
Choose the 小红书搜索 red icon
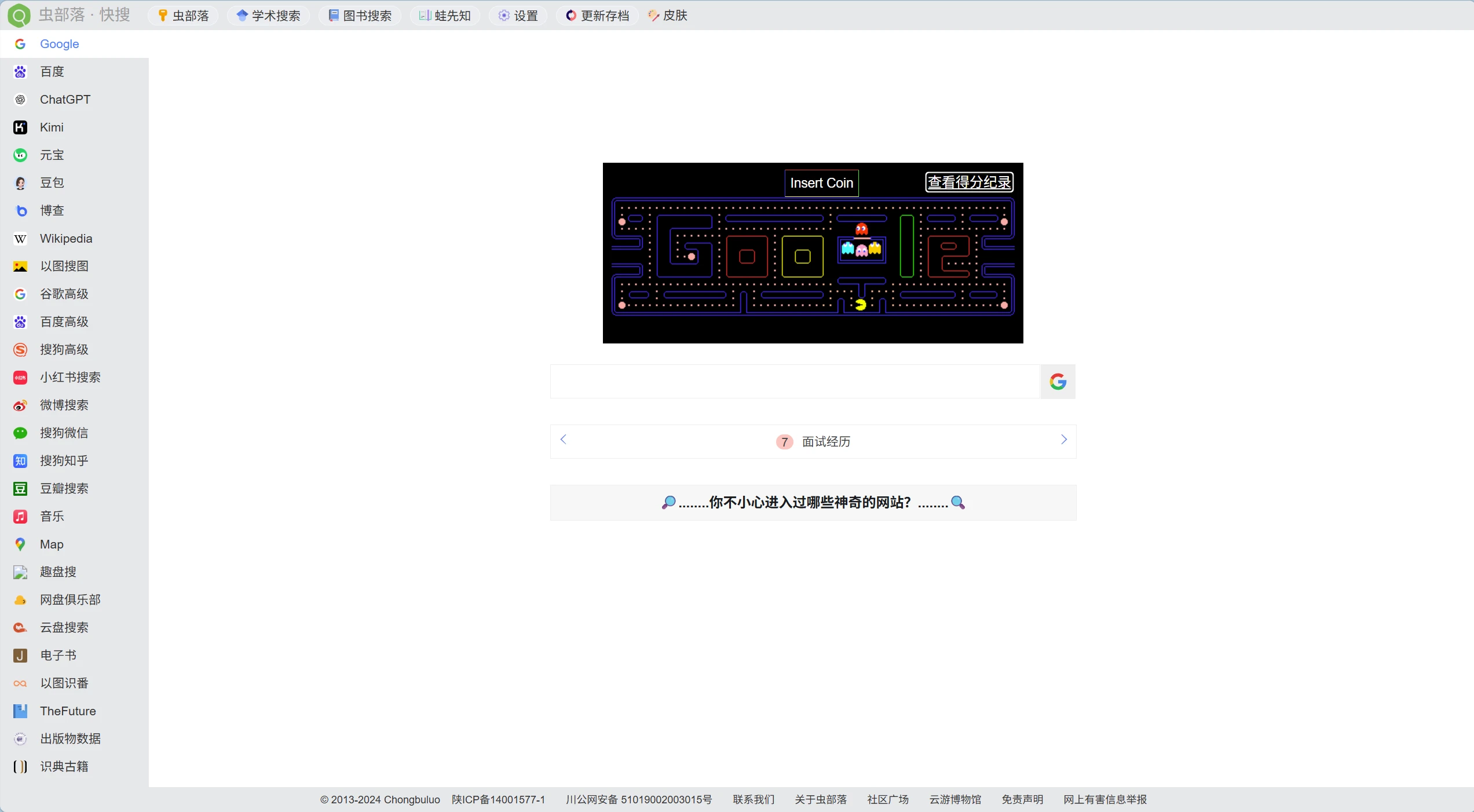[20, 378]
